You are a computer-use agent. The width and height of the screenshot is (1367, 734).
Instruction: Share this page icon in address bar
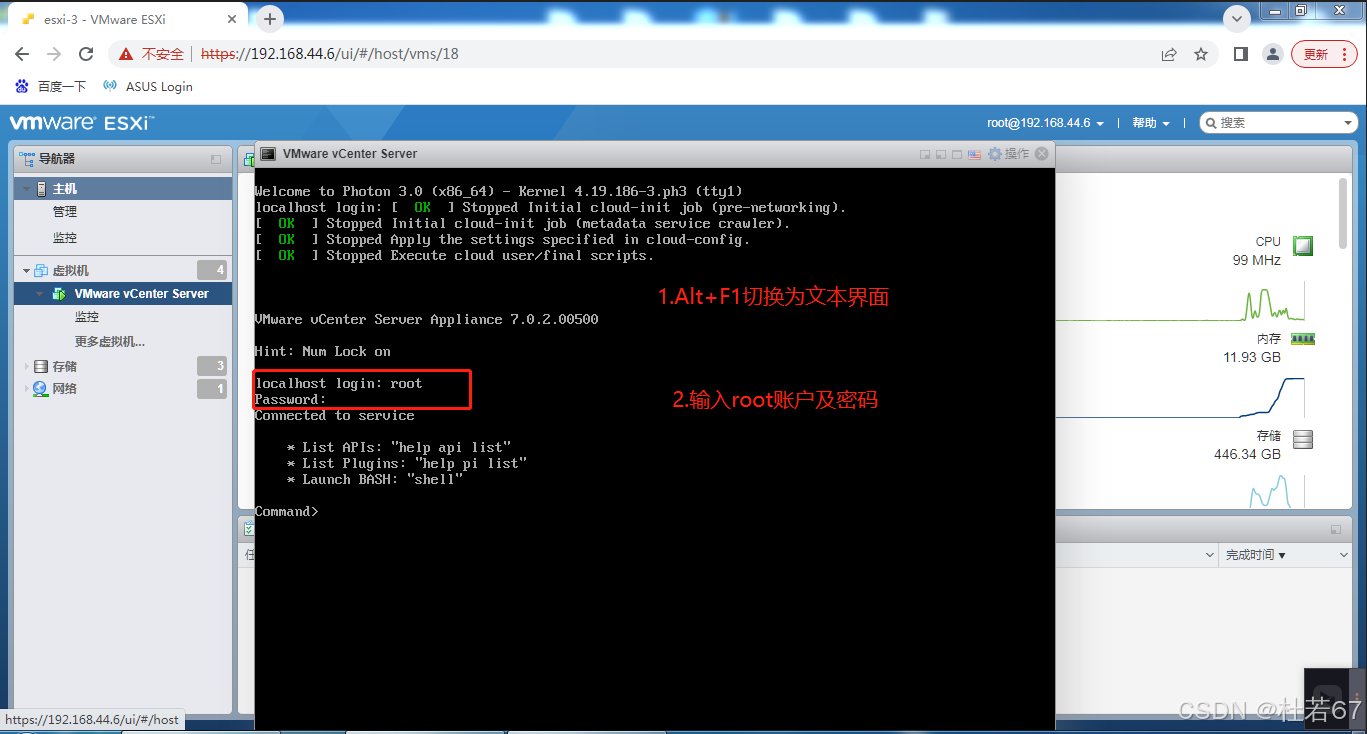point(1169,54)
